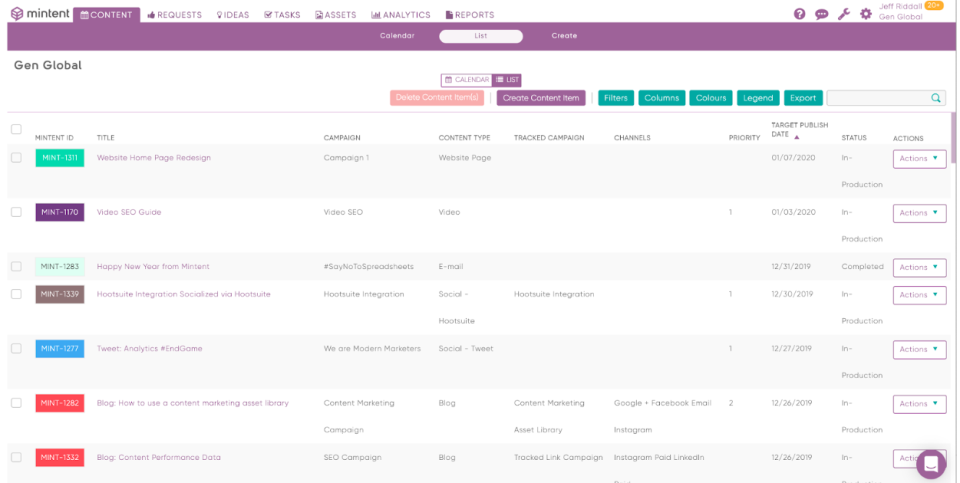Click the Create Content Item button
Image resolution: width=960 pixels, height=483 pixels.
pos(541,98)
